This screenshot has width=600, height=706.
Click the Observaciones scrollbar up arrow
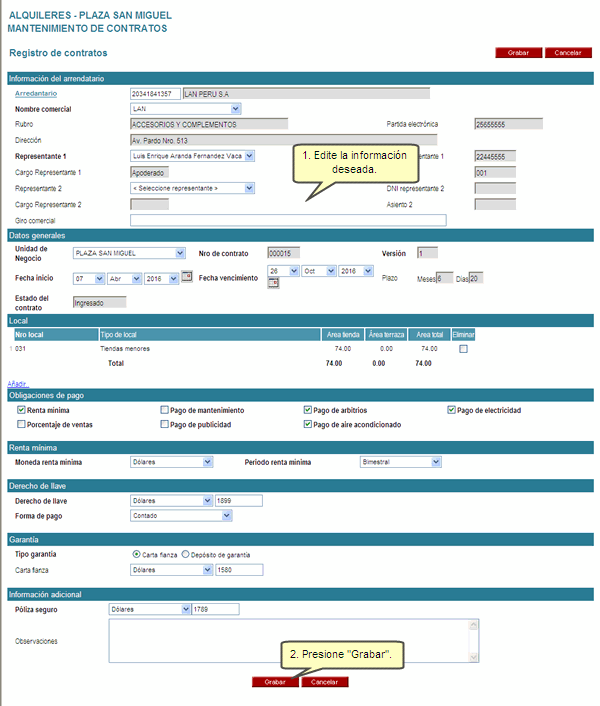(474, 625)
